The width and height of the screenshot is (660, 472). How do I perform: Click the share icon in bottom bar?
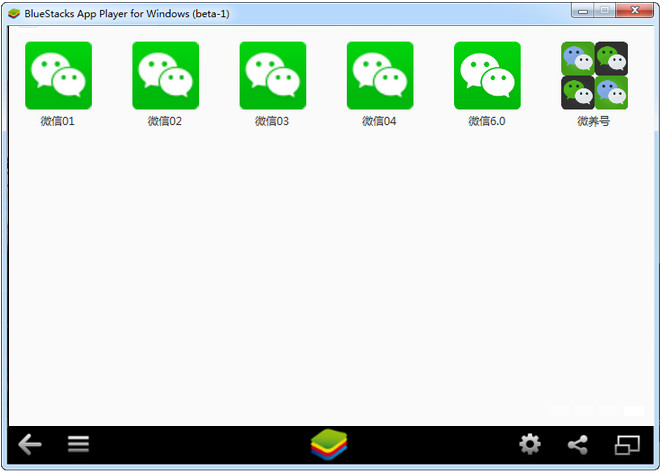(578, 445)
